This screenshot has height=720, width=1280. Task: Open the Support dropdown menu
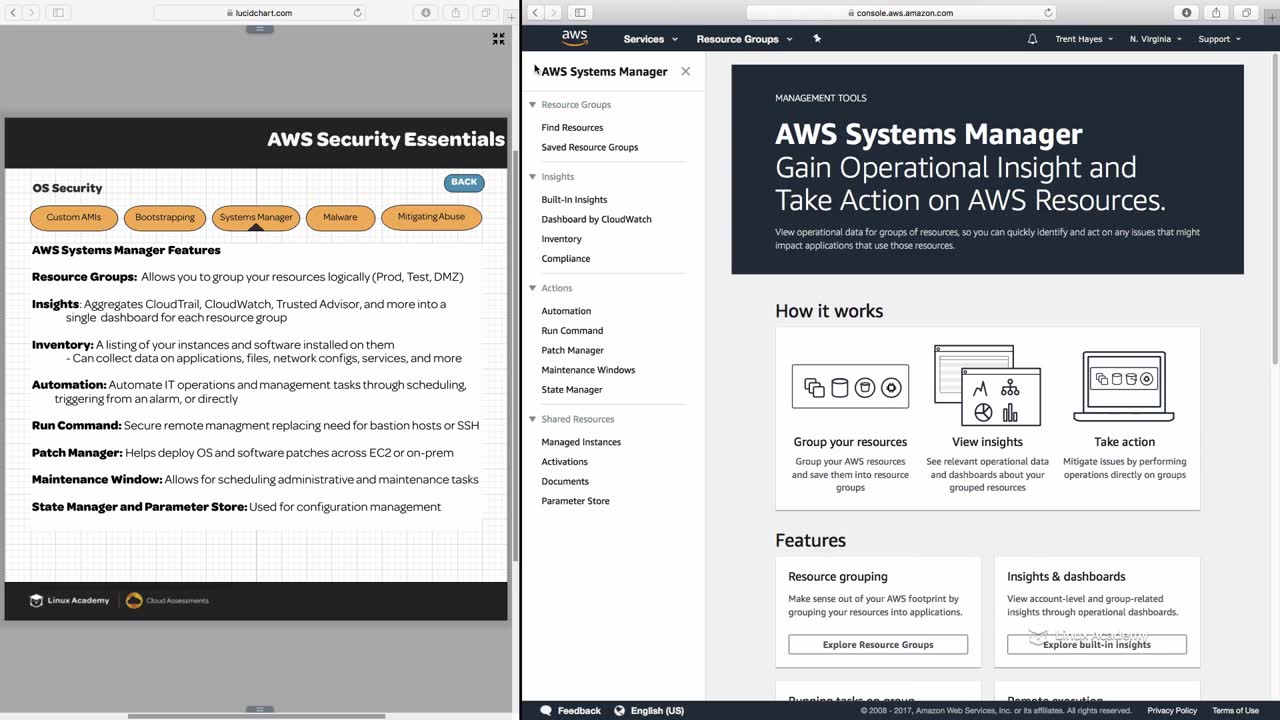pos(1219,39)
